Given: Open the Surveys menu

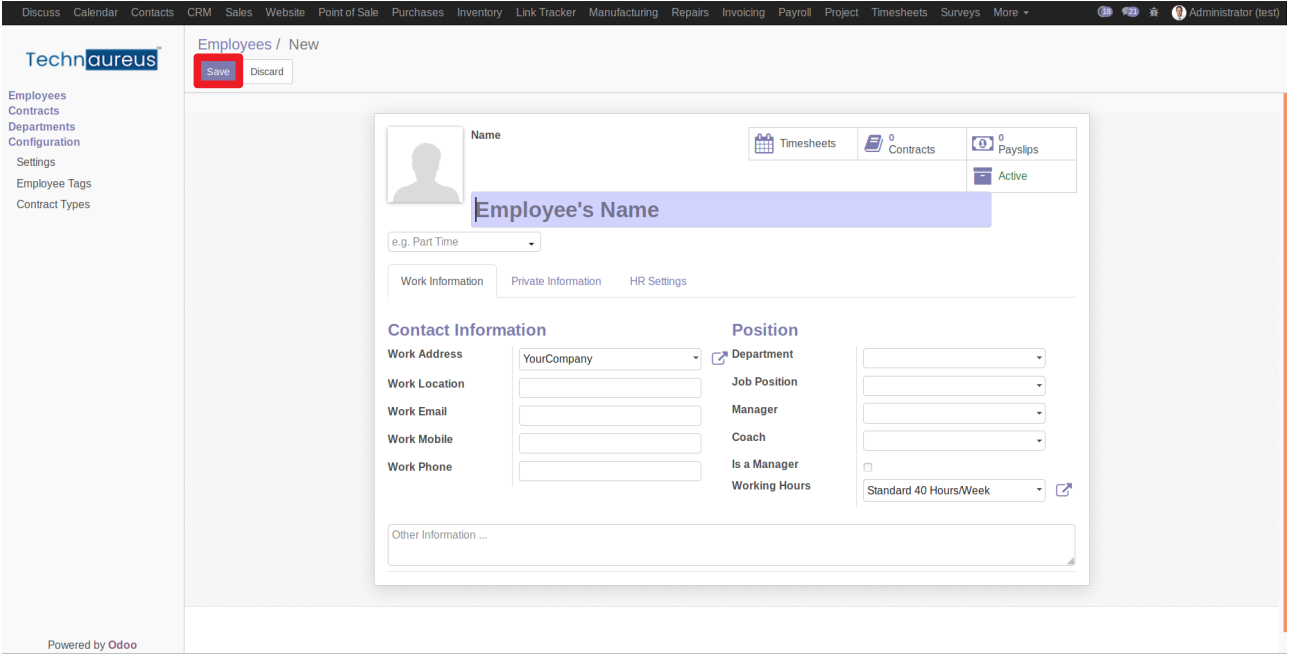Looking at the screenshot, I should click(x=960, y=13).
